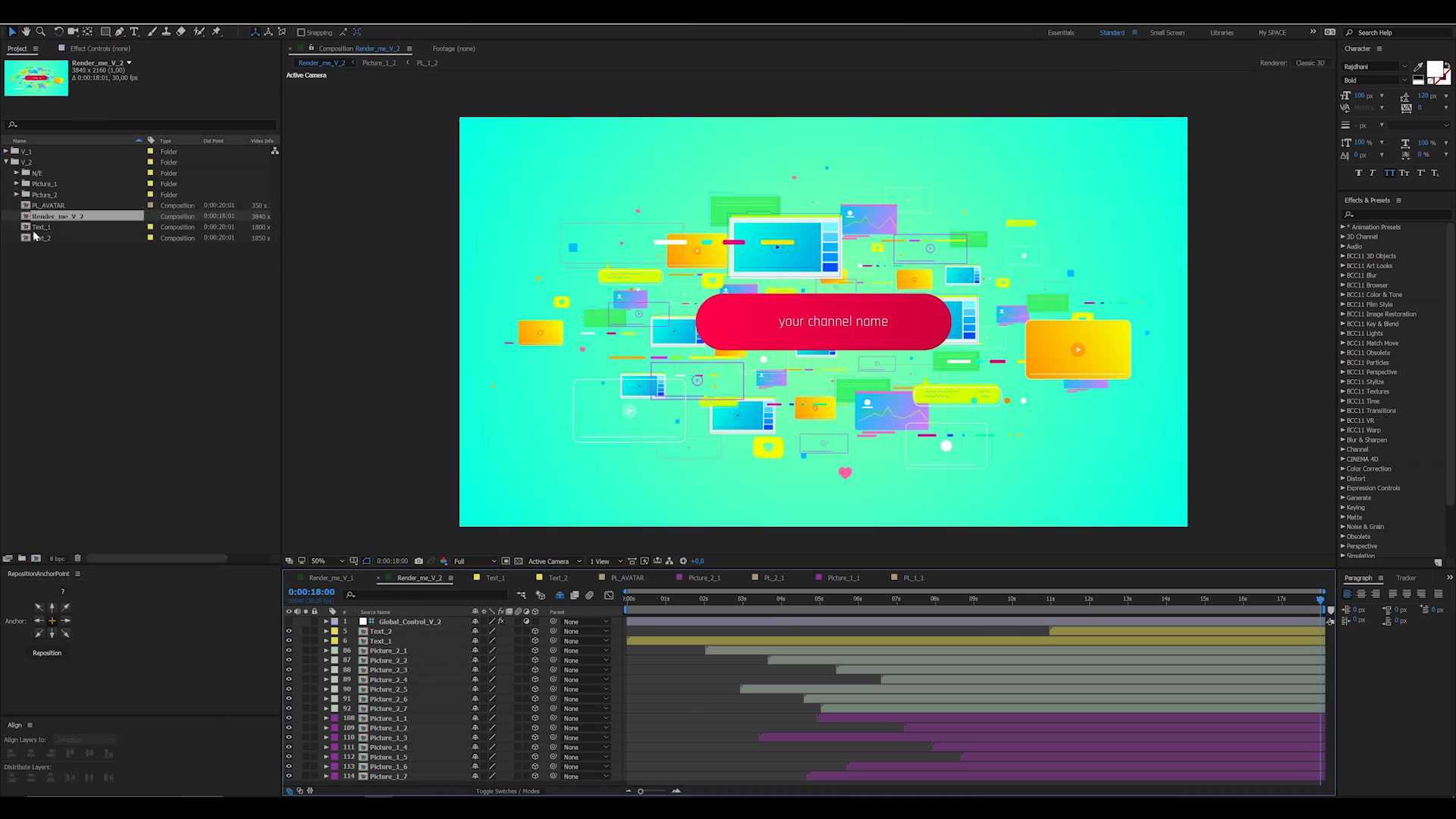This screenshot has height=819, width=1456.
Task: Switch to the Effect Controls (none) tab
Action: pyautogui.click(x=100, y=49)
